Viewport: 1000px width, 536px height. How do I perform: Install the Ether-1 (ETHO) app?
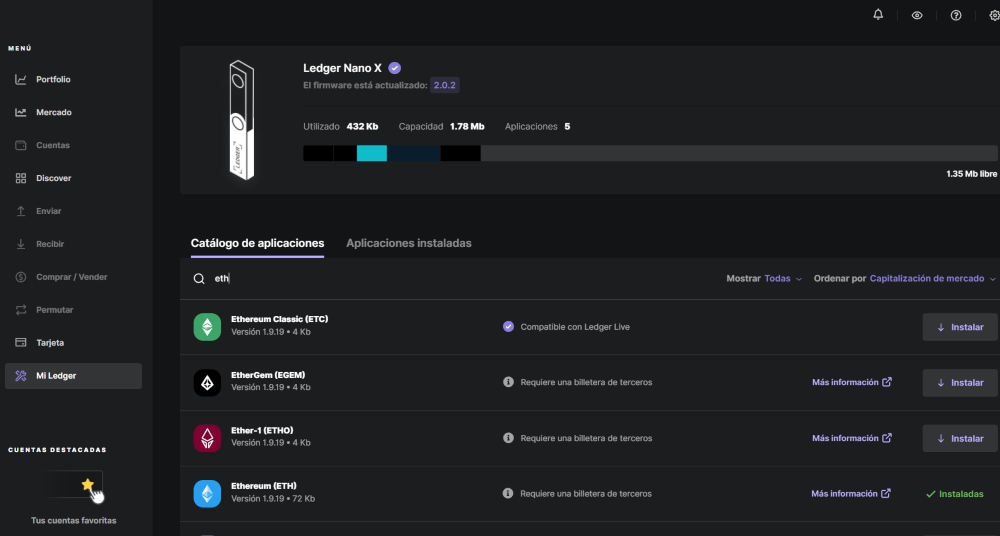coord(959,438)
